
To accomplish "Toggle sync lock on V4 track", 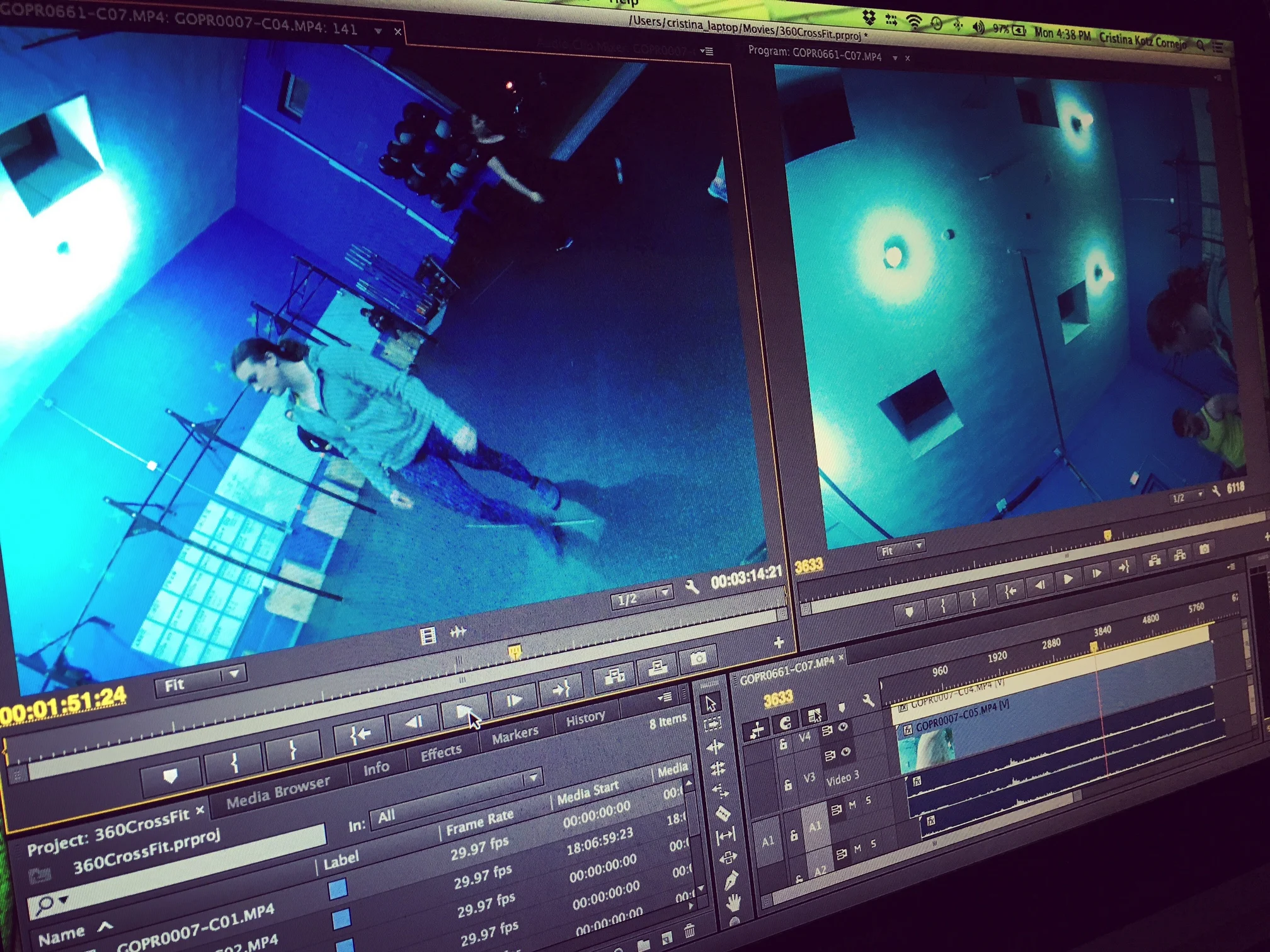I will pyautogui.click(x=827, y=730).
